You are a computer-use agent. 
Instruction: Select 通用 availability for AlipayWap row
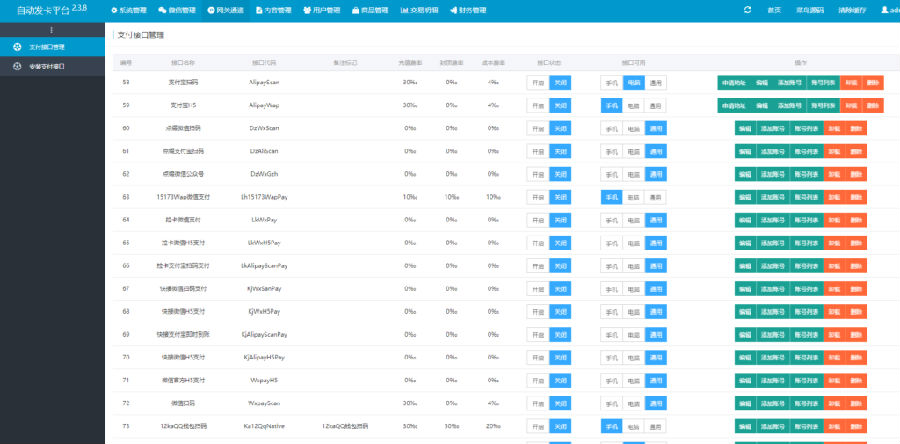655,106
